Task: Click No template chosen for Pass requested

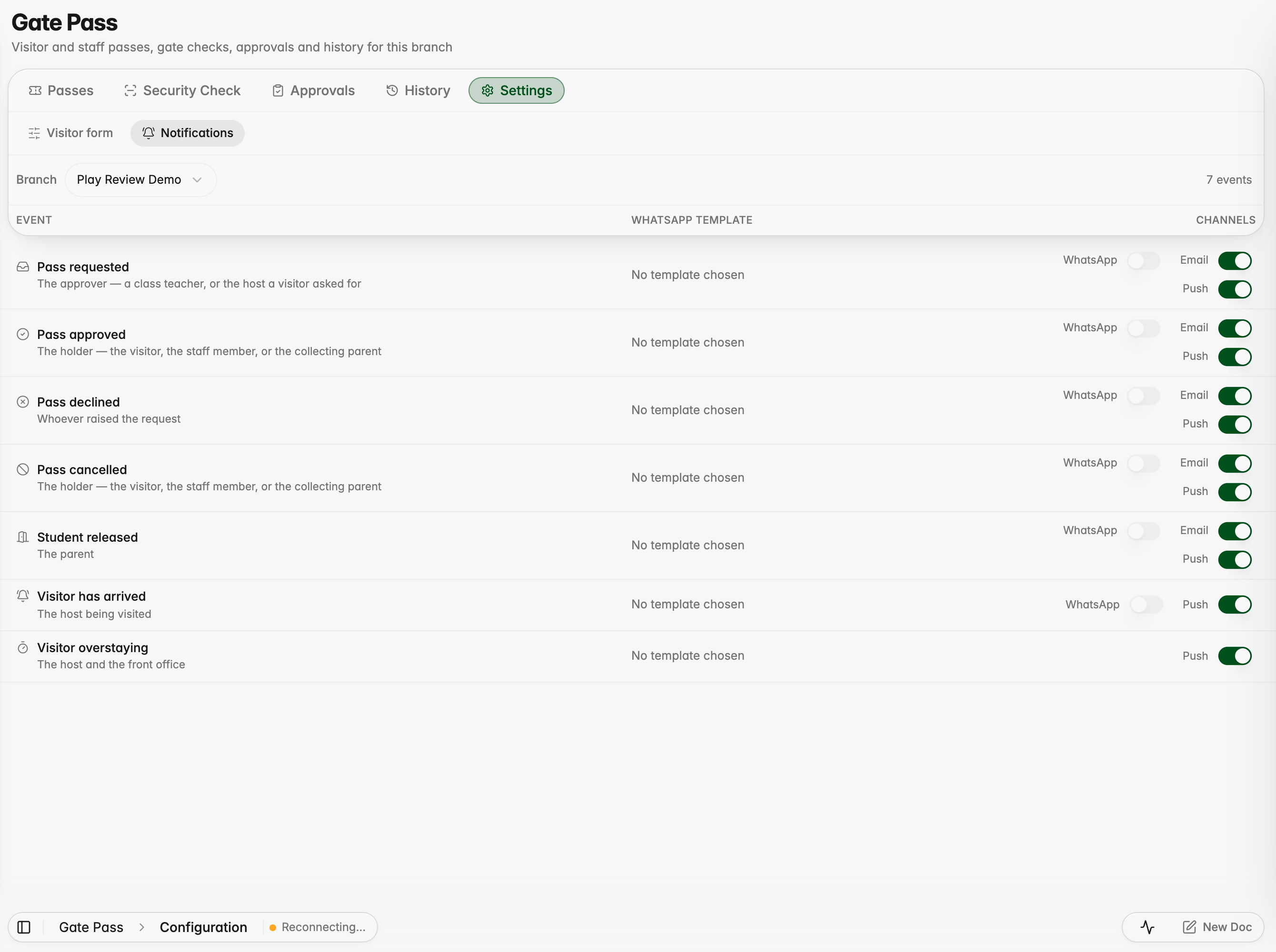Action: pyautogui.click(x=688, y=275)
